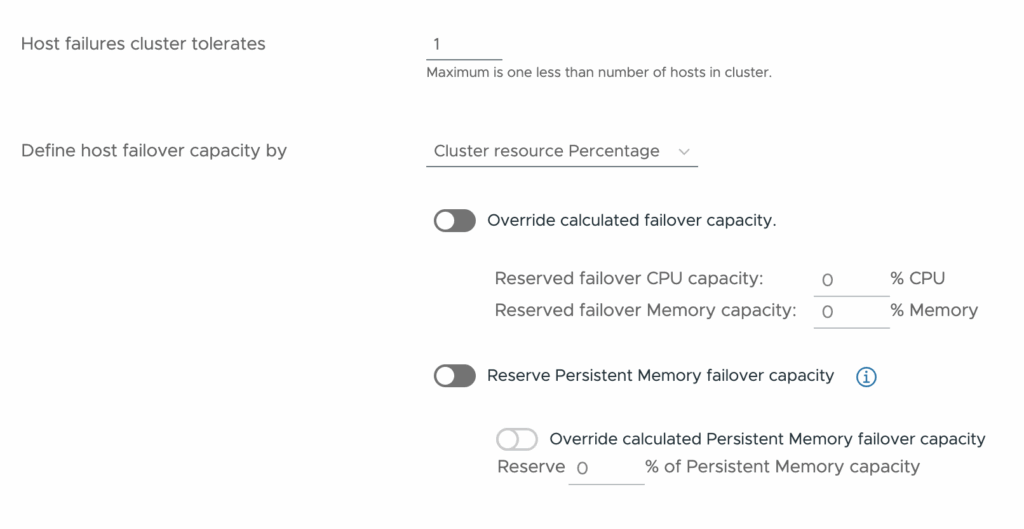Toggle Override calculated Persistent Memory failover capacity switch

517,439
